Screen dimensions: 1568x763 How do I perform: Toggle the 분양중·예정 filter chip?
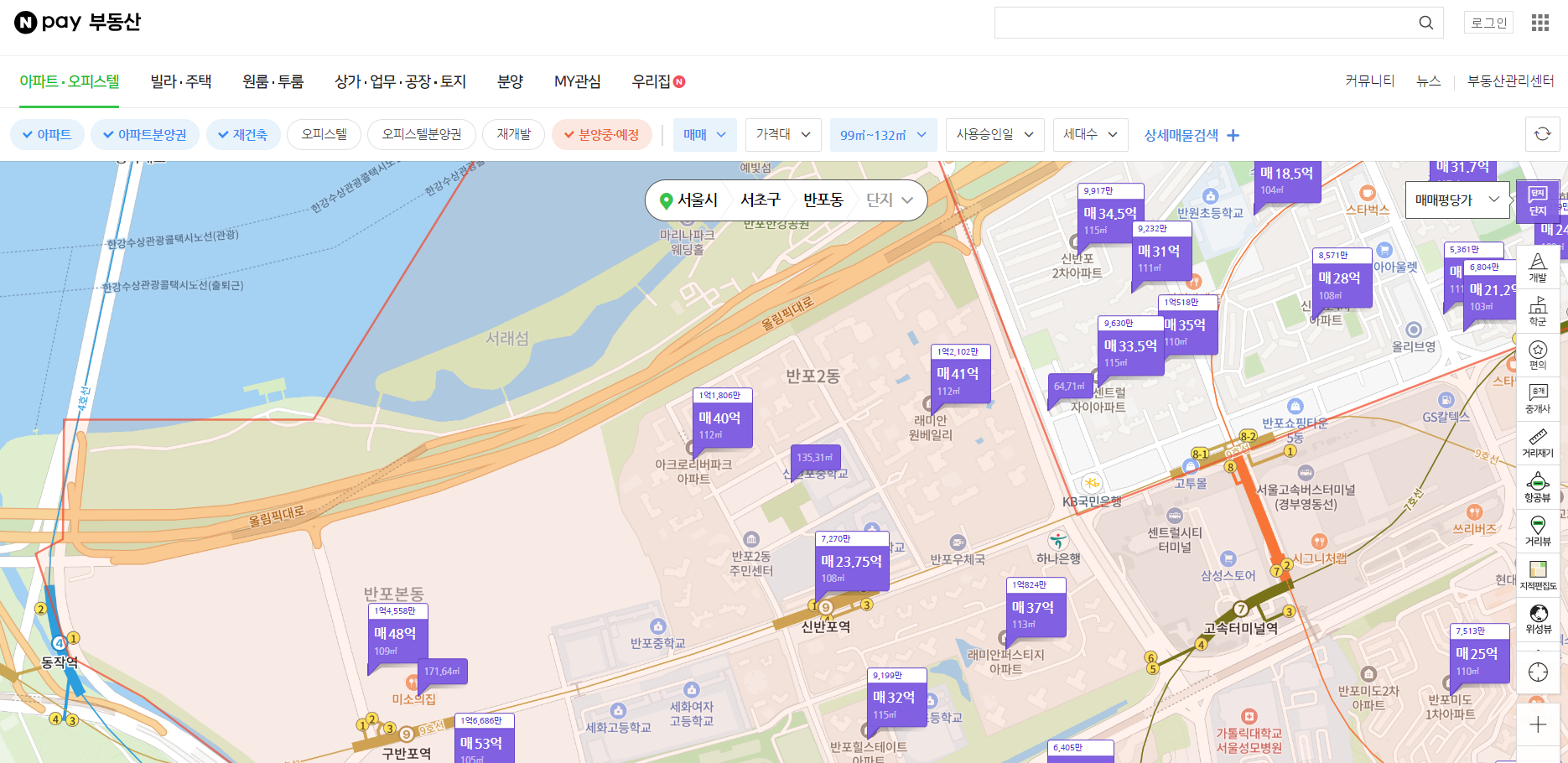602,134
